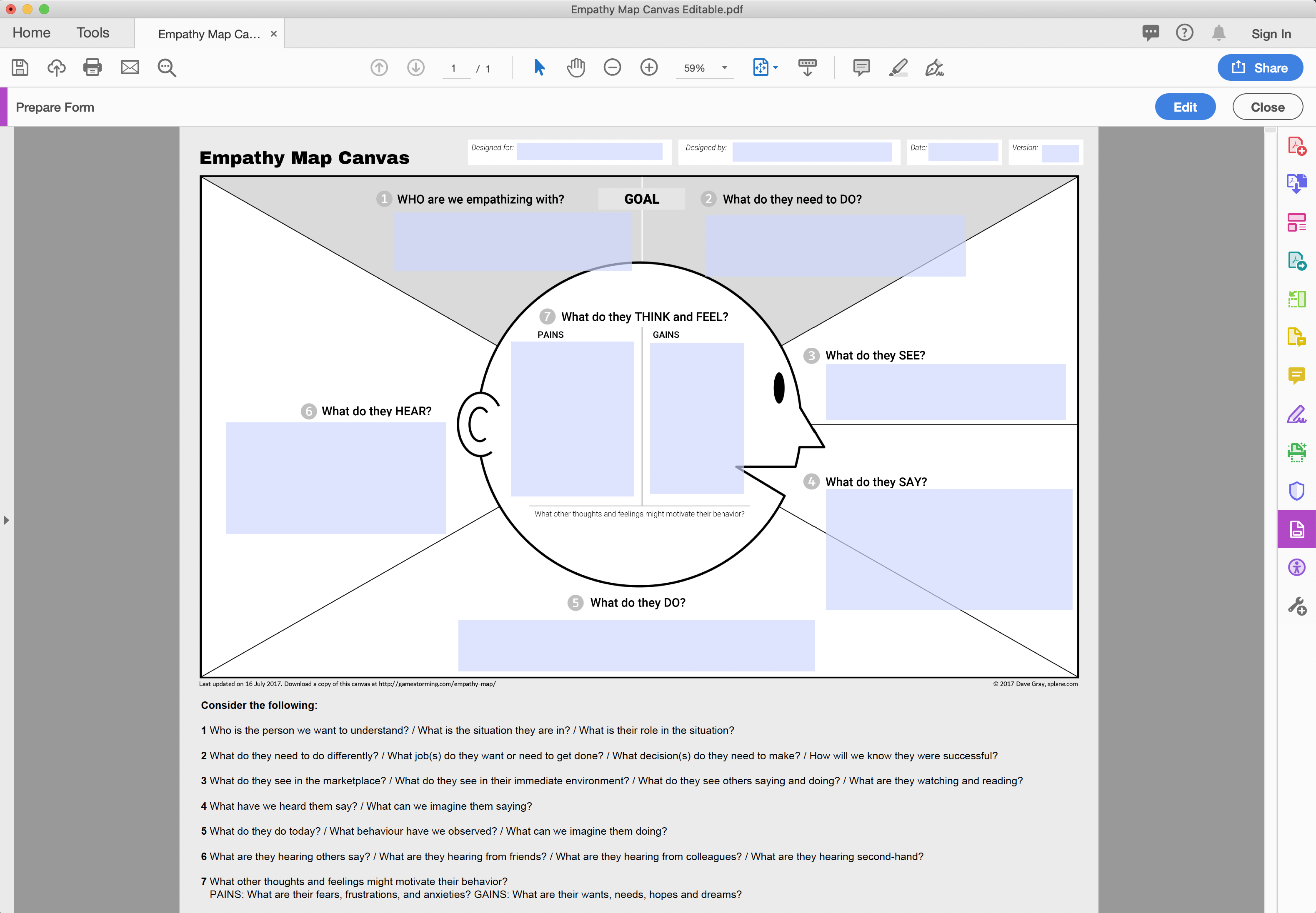Click the Save file icon
Screen dimensions: 1316x913
[x=20, y=67]
